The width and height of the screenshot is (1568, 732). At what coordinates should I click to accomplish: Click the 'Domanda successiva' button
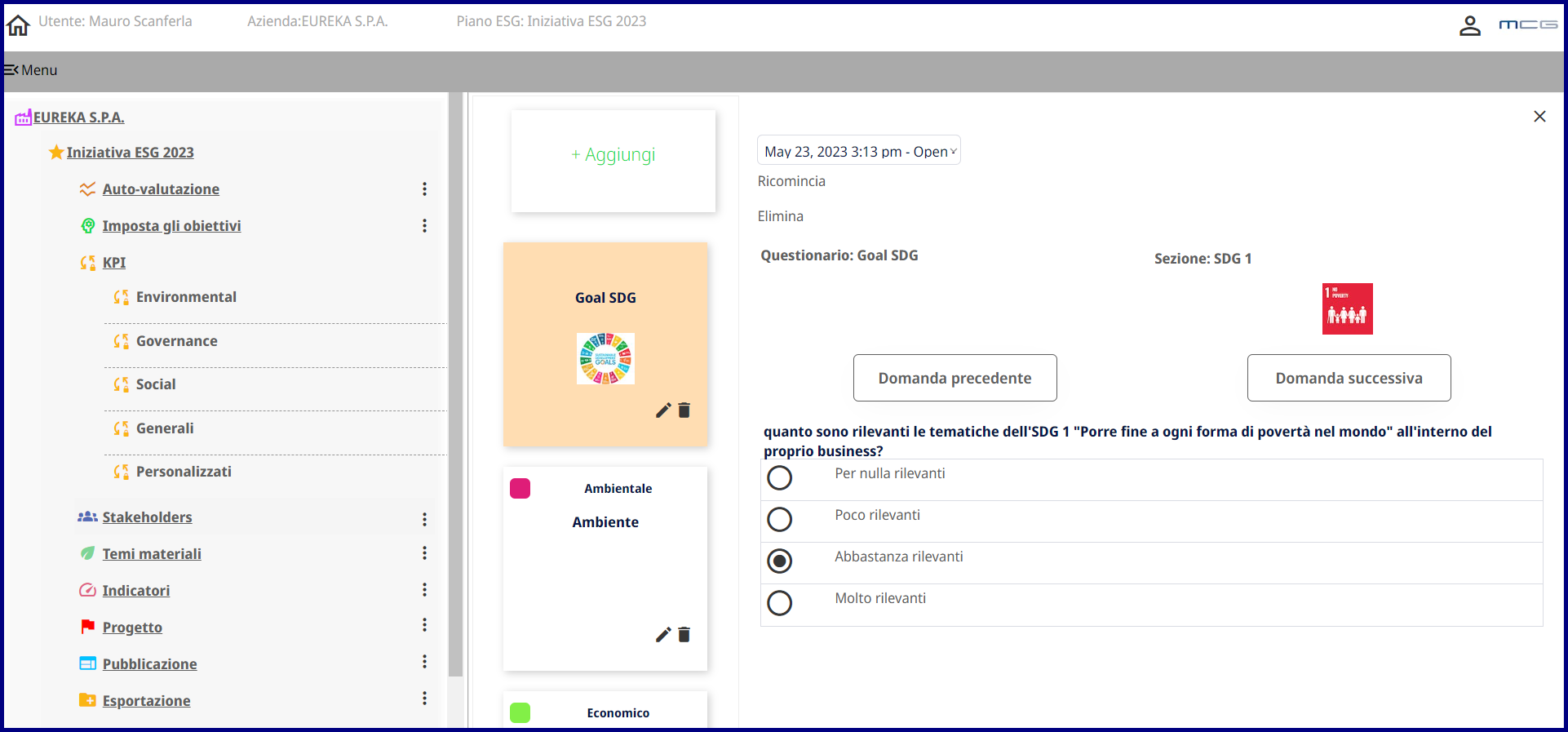pos(1349,378)
